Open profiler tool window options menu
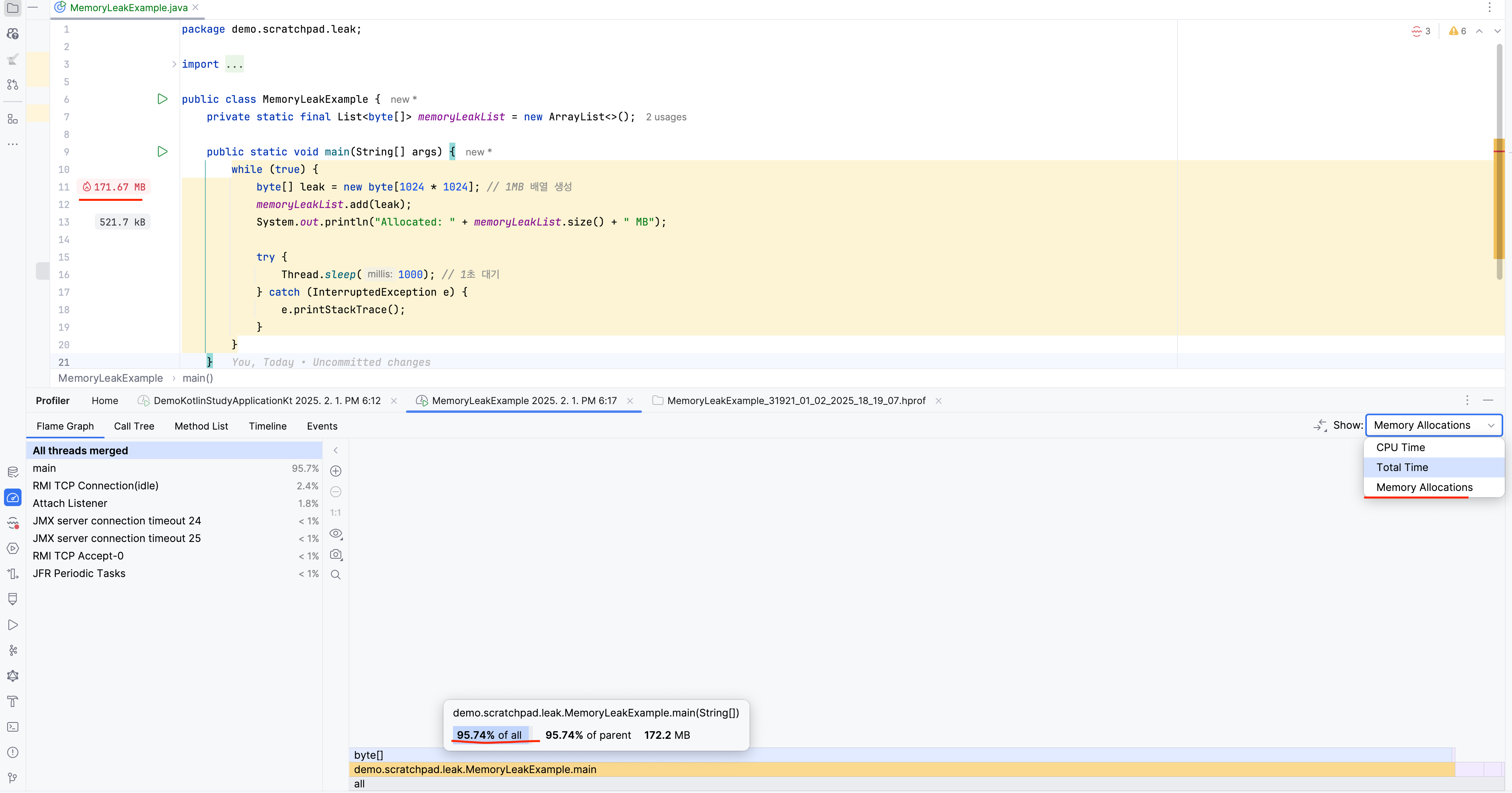The height and width of the screenshot is (793, 1512). click(1467, 400)
